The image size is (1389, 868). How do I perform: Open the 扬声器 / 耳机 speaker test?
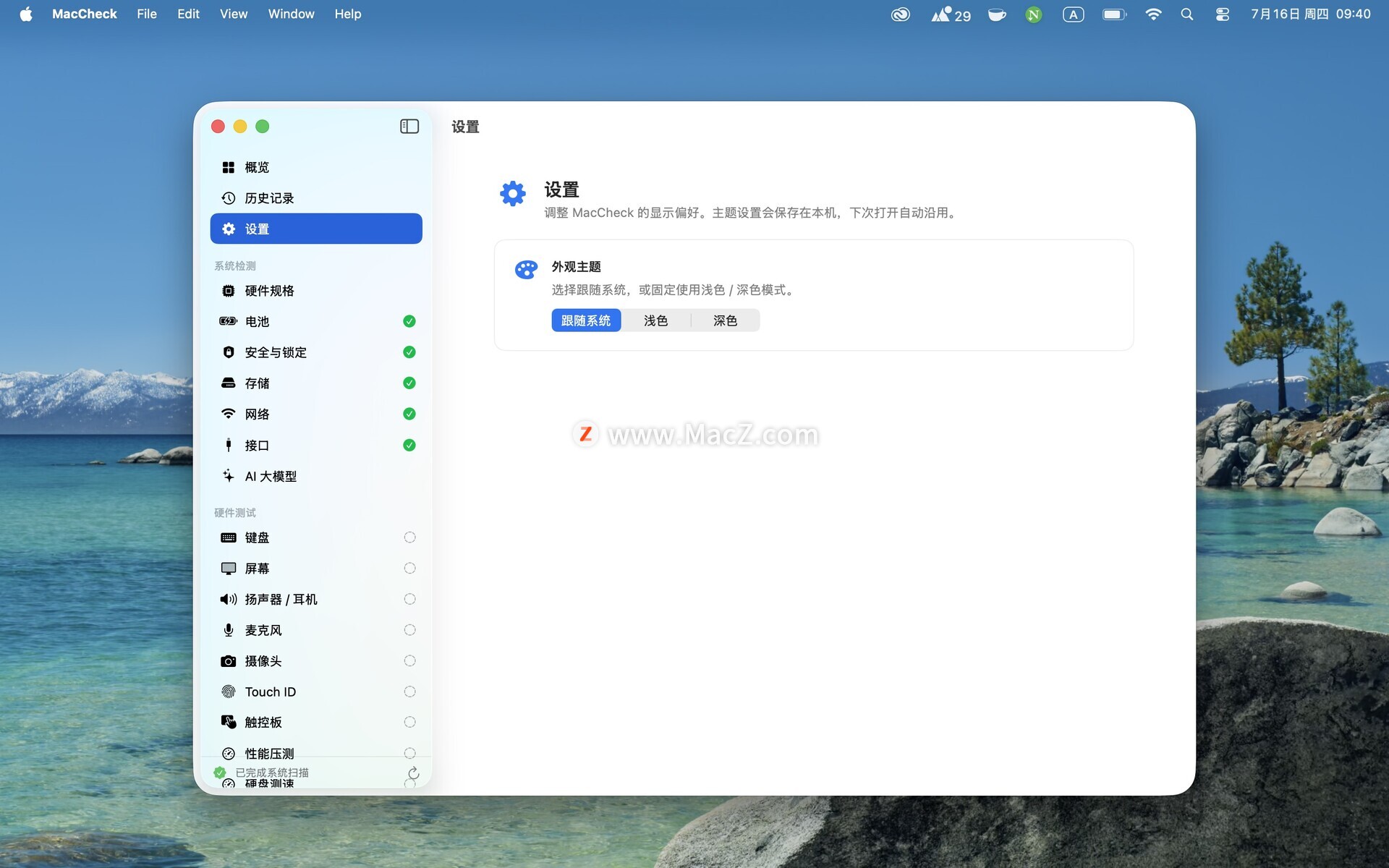[316, 599]
